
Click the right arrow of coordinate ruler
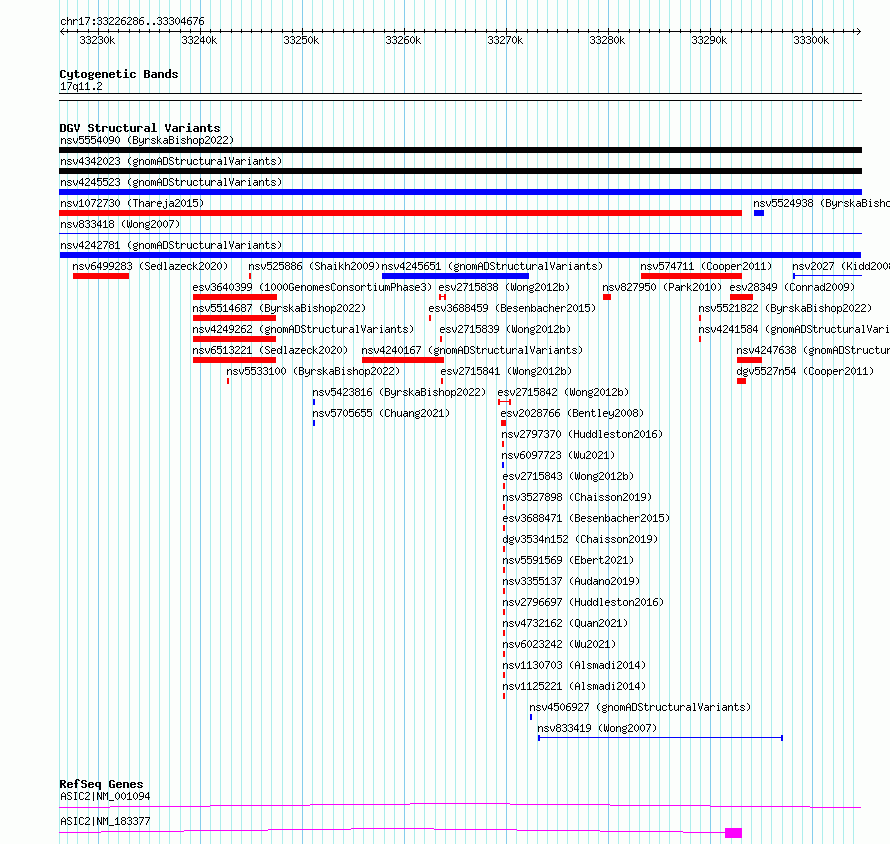pos(858,32)
